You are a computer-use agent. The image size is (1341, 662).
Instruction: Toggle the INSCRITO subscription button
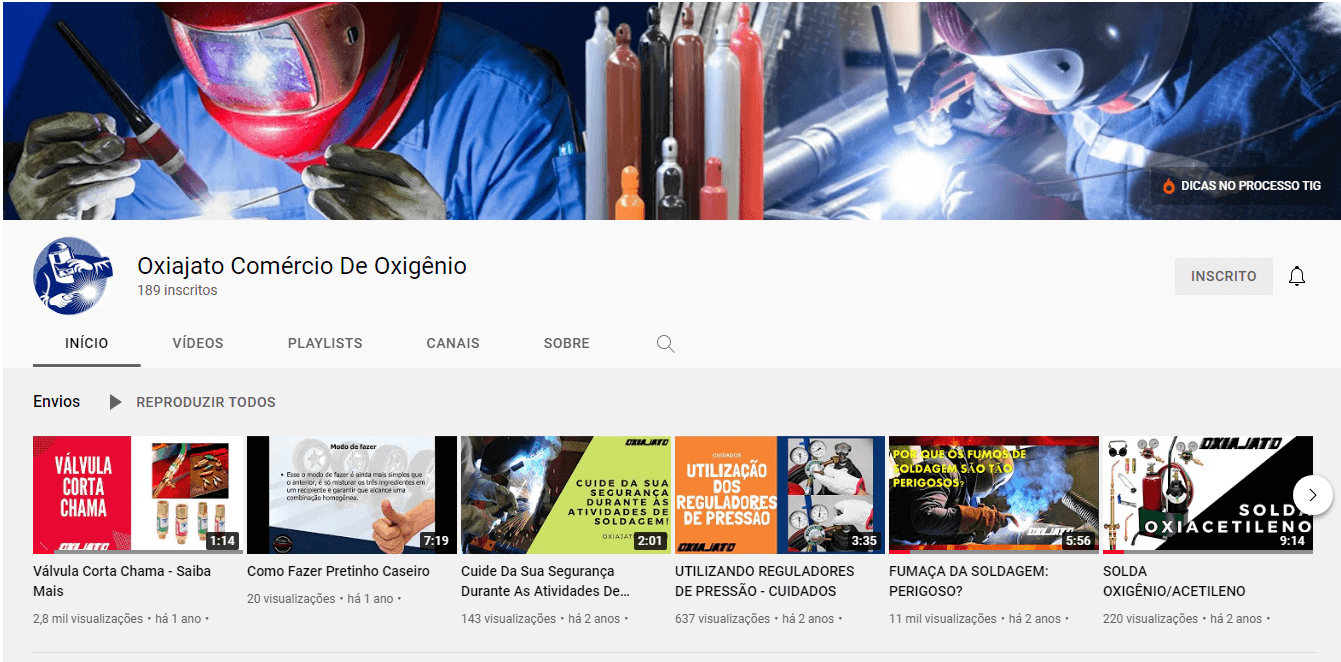click(1223, 277)
